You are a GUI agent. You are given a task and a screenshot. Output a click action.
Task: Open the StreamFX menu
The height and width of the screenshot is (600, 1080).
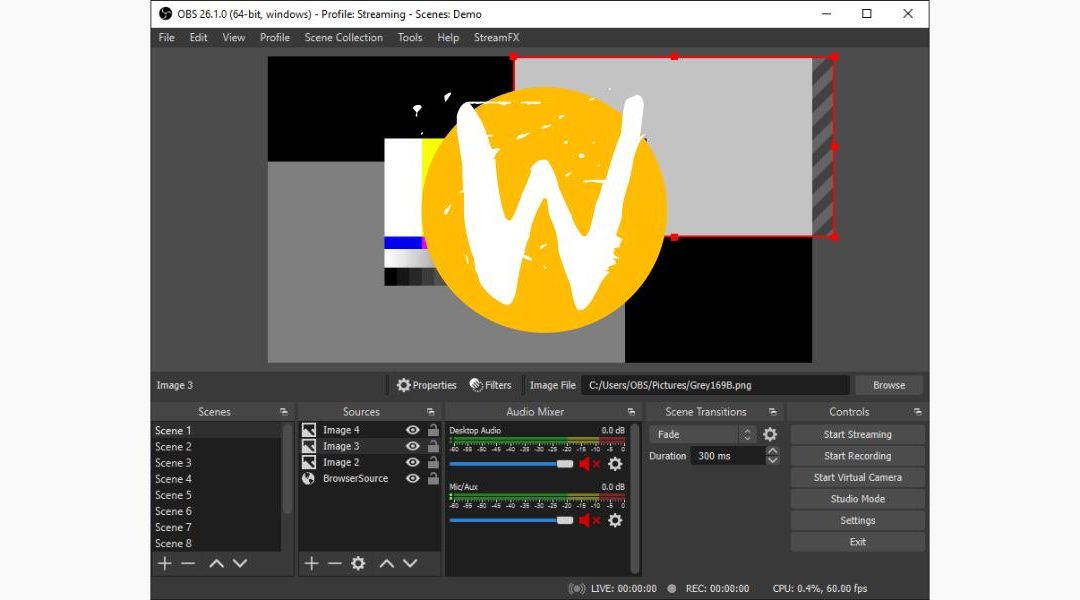point(496,38)
